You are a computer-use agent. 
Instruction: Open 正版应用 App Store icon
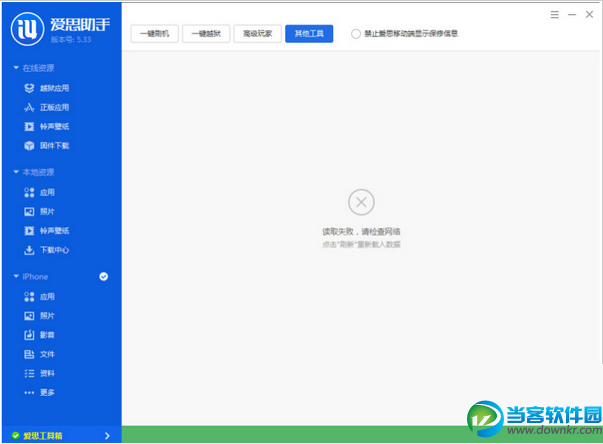pos(29,107)
